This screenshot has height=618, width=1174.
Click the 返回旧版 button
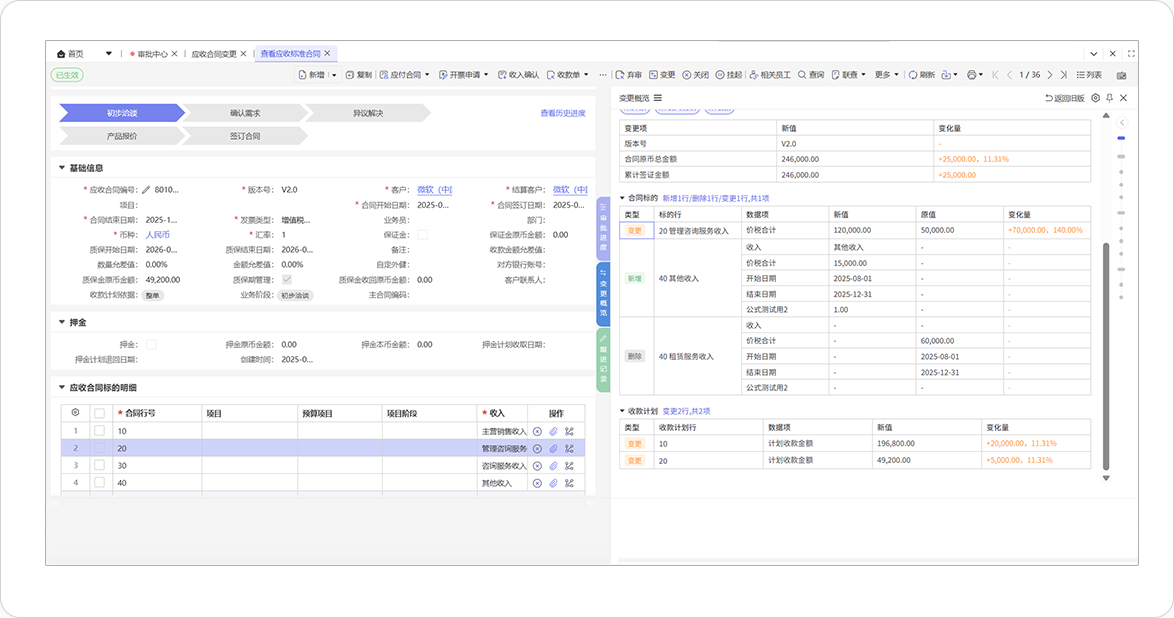1065,98
